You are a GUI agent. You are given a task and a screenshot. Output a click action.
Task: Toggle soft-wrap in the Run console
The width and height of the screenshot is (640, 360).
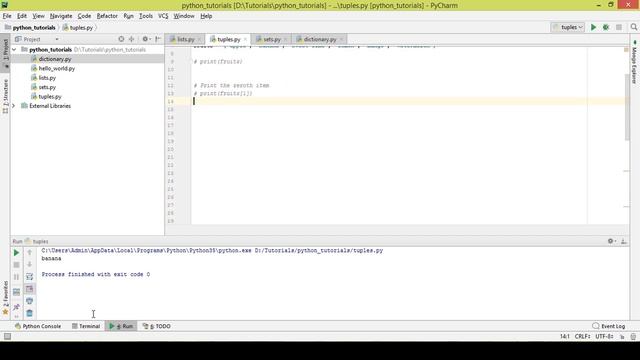[x=29, y=277]
